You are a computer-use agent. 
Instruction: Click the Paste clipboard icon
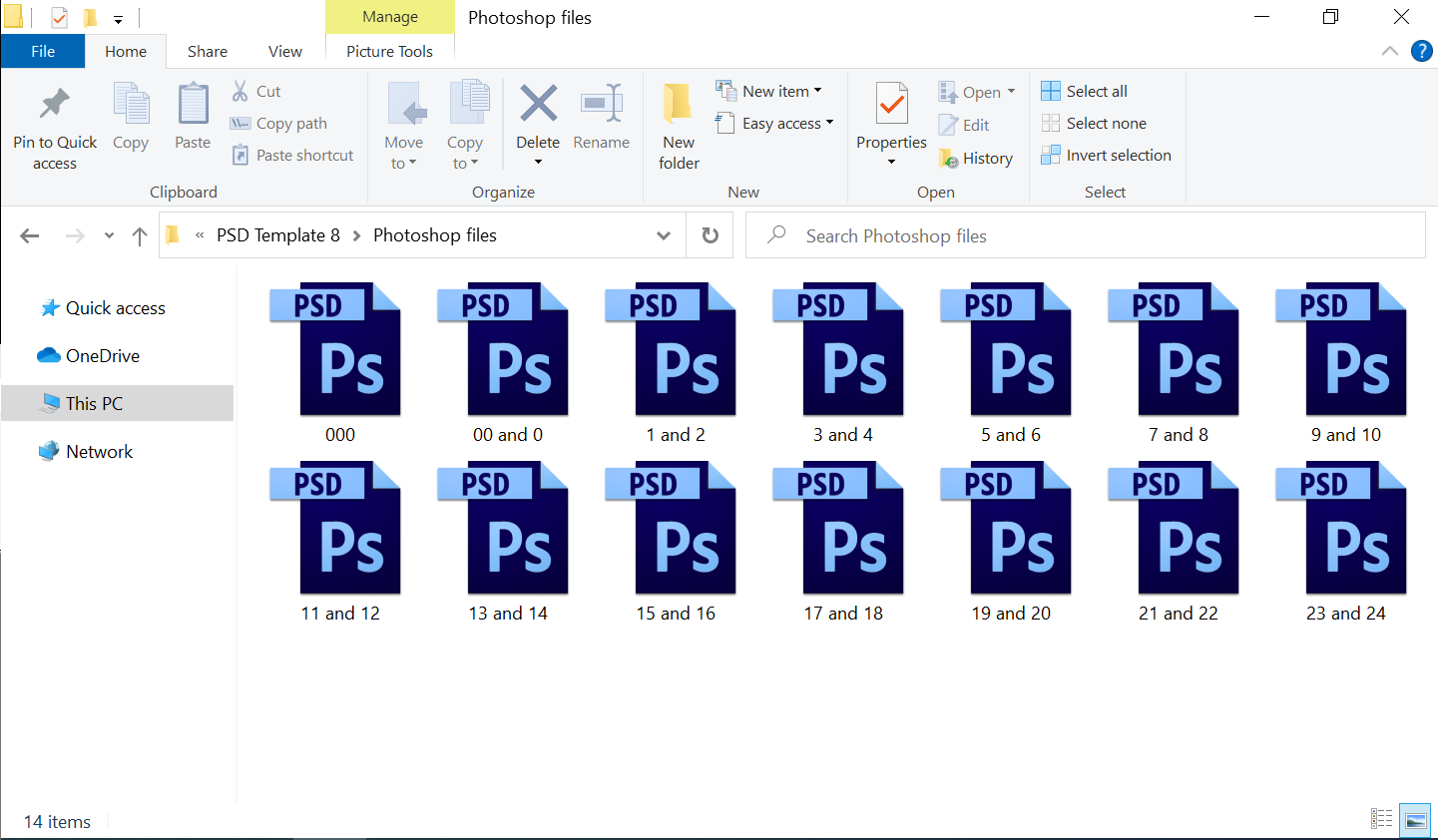pos(193,104)
